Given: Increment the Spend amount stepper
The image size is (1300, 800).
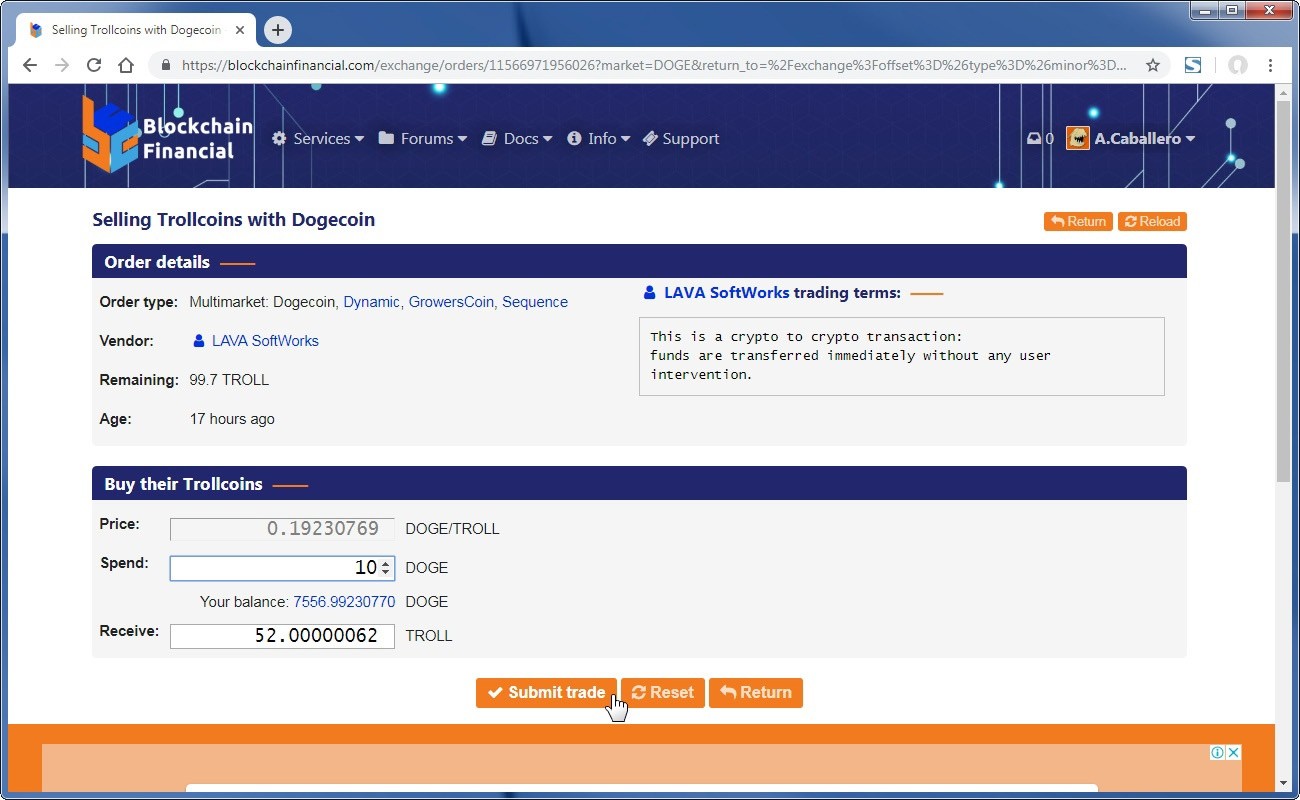Looking at the screenshot, I should (386, 563).
